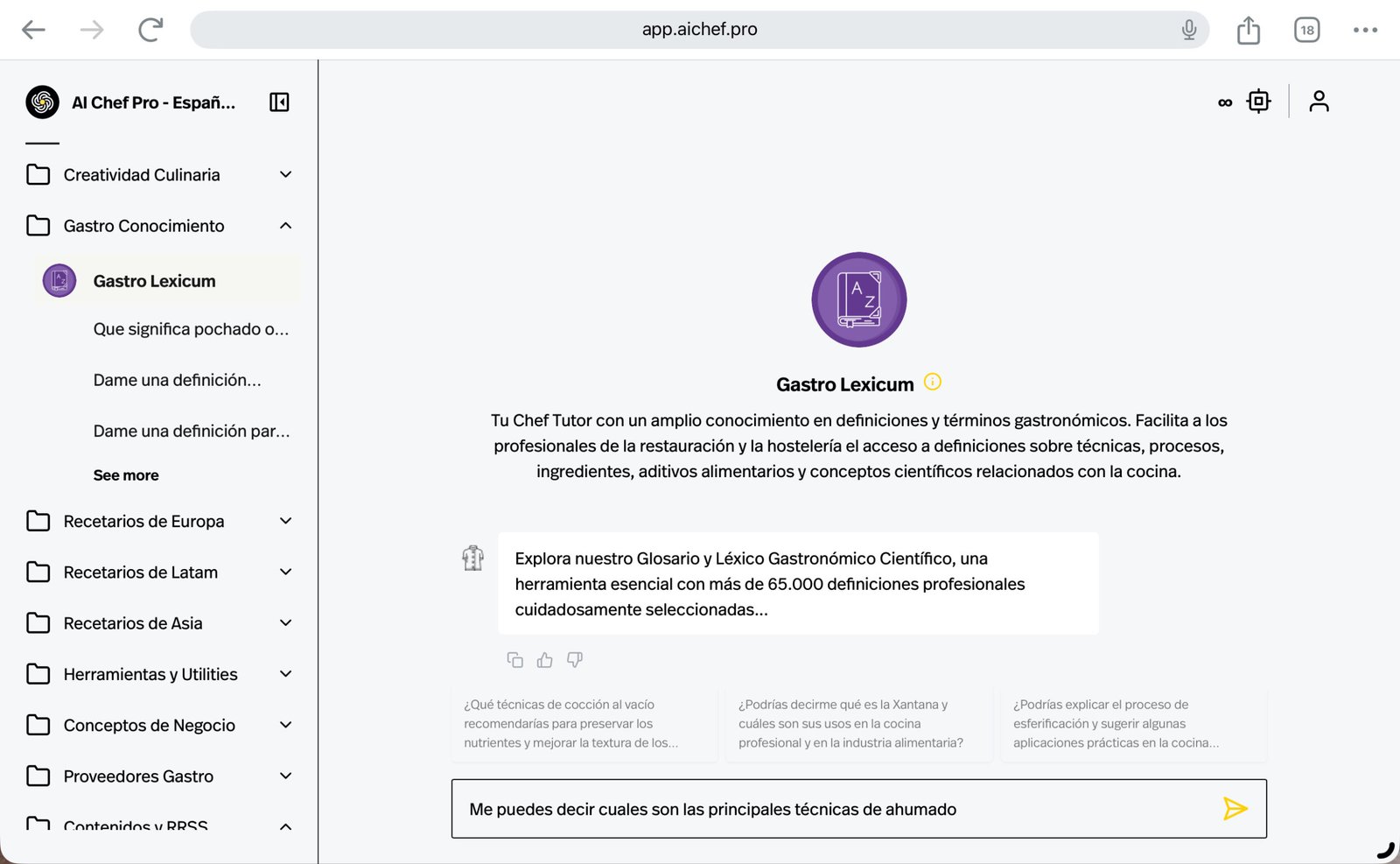The height and width of the screenshot is (864, 1400).
Task: Click the Recetarios de Latam label
Action: point(141,572)
